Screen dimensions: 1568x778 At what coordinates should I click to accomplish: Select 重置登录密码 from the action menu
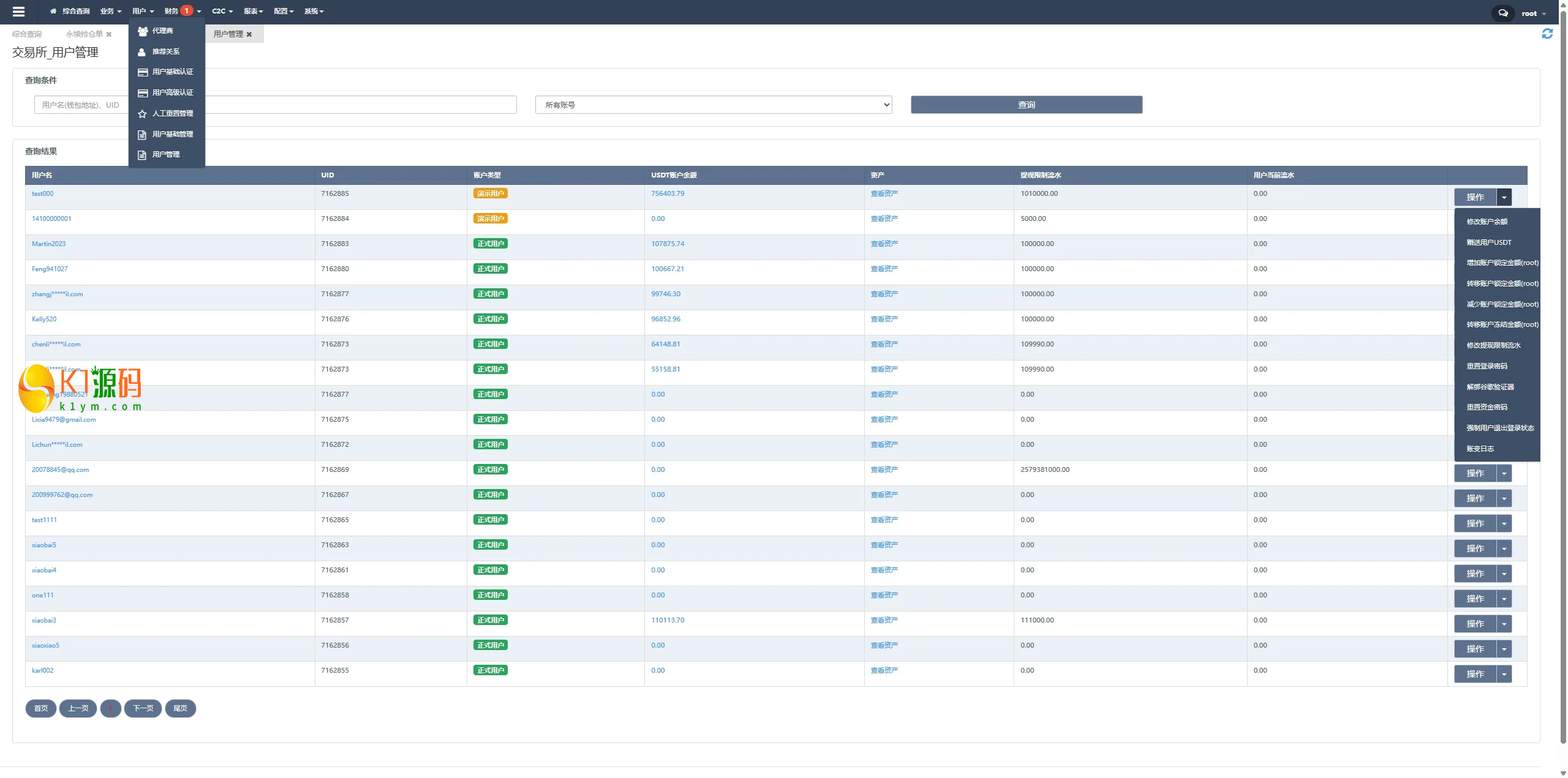(1487, 366)
